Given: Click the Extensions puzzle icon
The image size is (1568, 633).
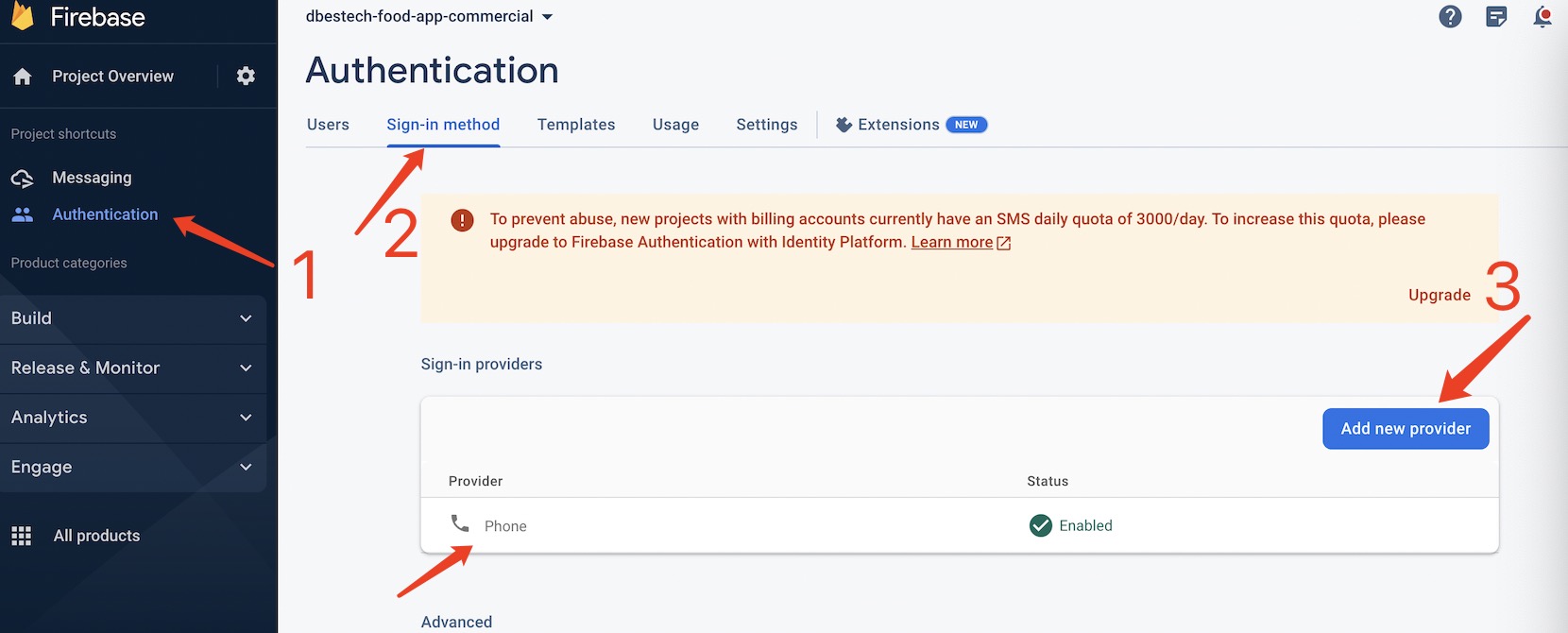Looking at the screenshot, I should (x=844, y=125).
